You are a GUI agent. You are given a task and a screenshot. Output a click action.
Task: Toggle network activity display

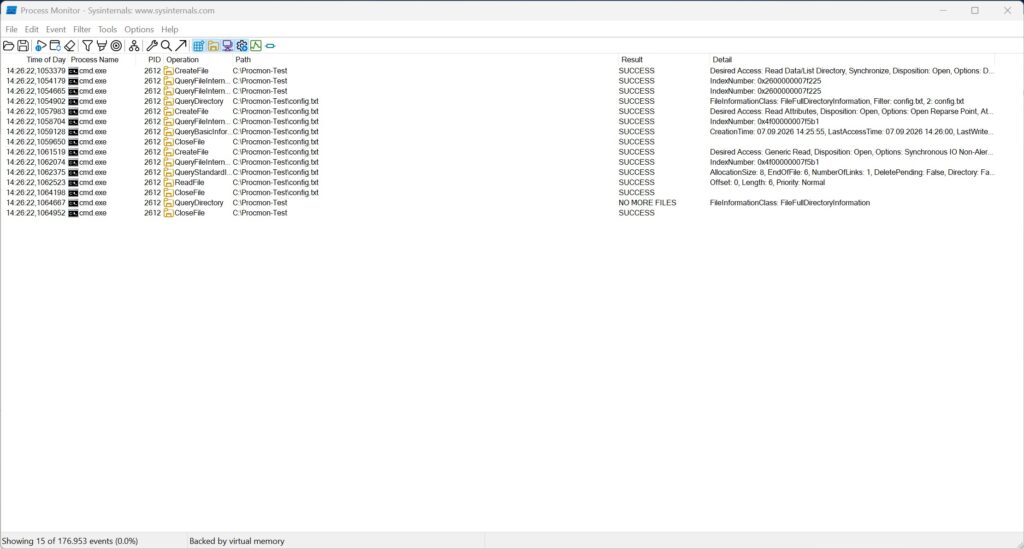click(227, 46)
